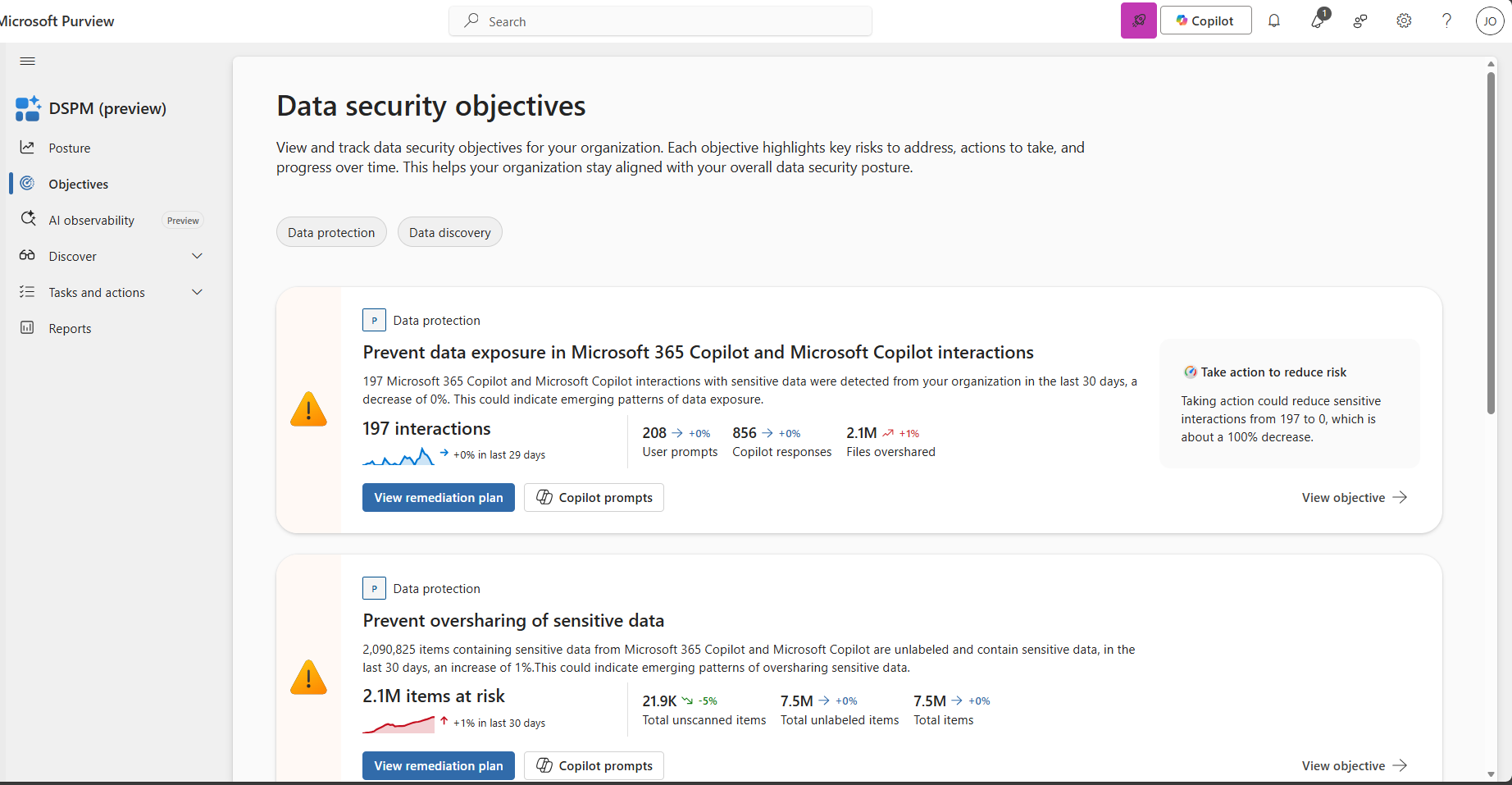Click the Data security objectives page heading

(x=431, y=107)
